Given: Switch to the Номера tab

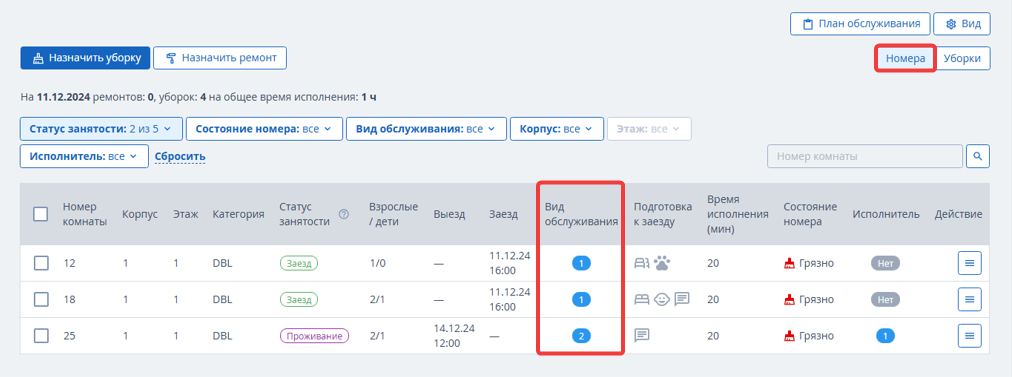Looking at the screenshot, I should point(906,58).
